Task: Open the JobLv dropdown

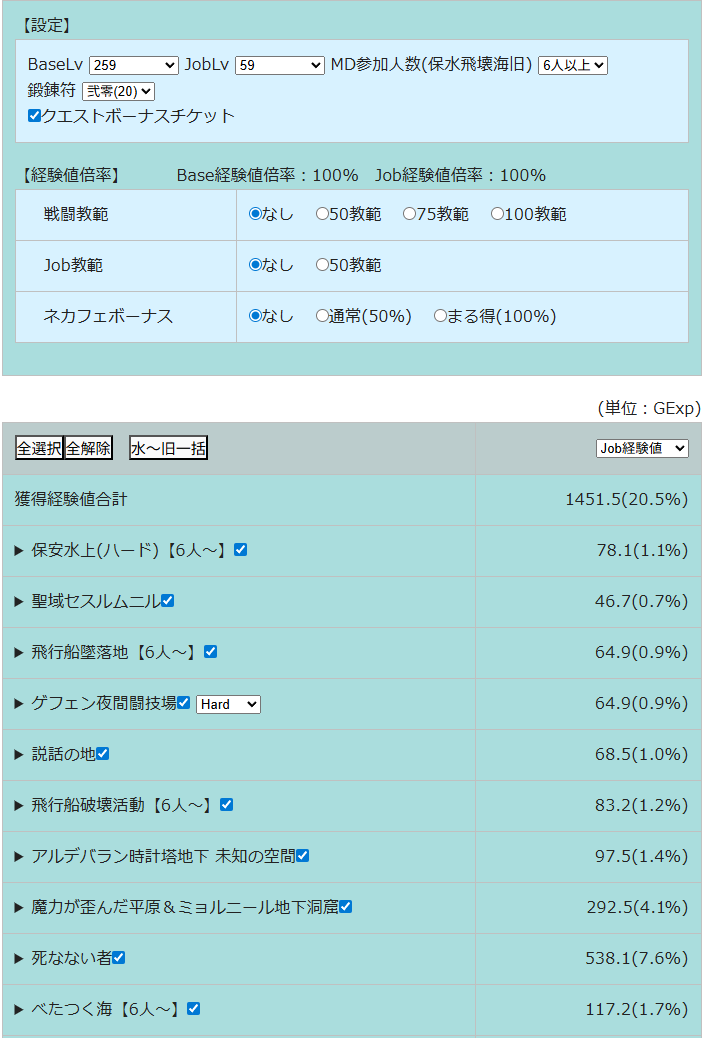Action: (x=279, y=65)
